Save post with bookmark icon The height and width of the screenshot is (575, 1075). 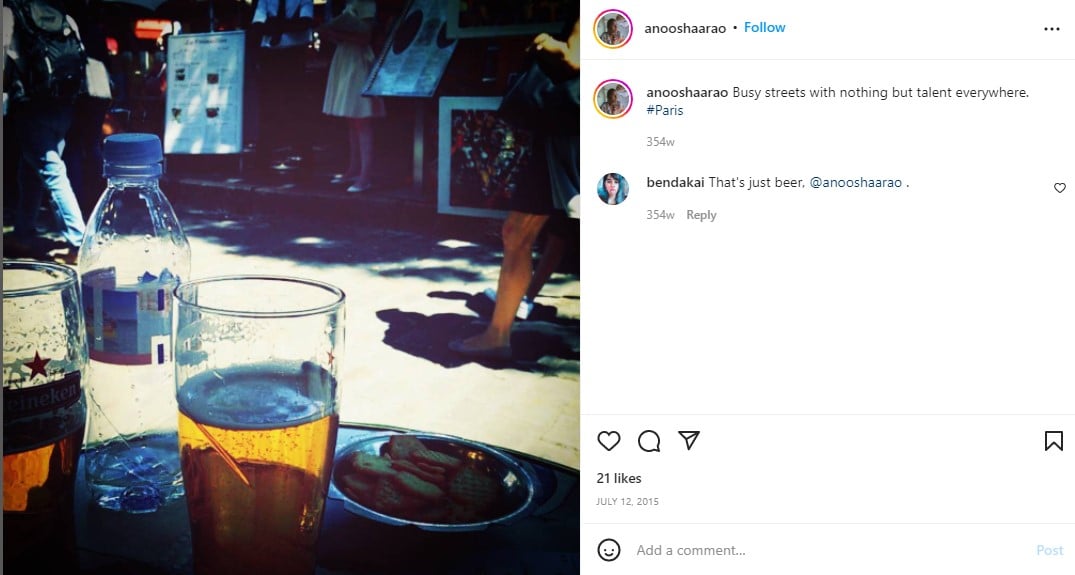tap(1054, 441)
